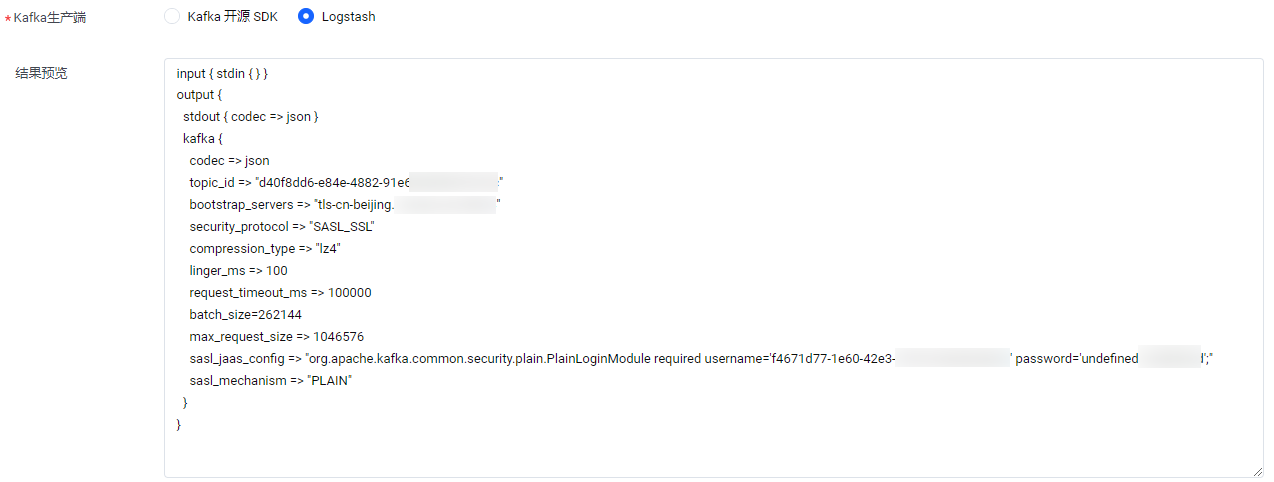
Task: Click the 'input { stdin { } }' line
Action: click(x=222, y=73)
